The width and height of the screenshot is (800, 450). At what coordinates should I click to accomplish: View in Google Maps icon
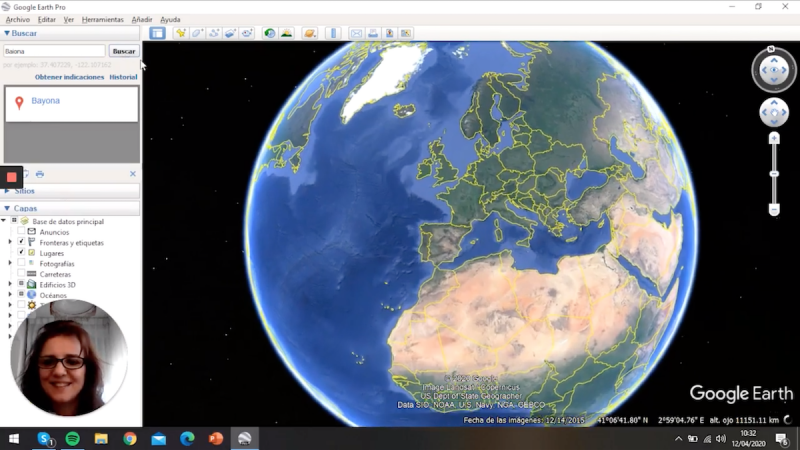click(x=406, y=33)
